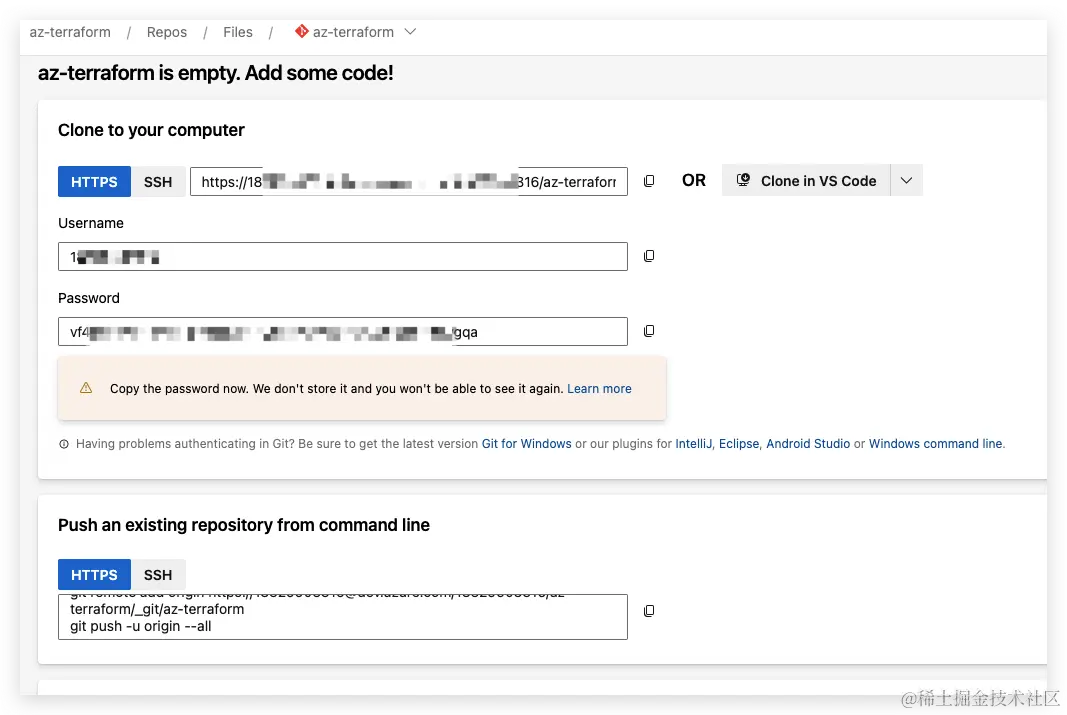
Task: Copy the push commands to clipboard
Action: pos(649,611)
